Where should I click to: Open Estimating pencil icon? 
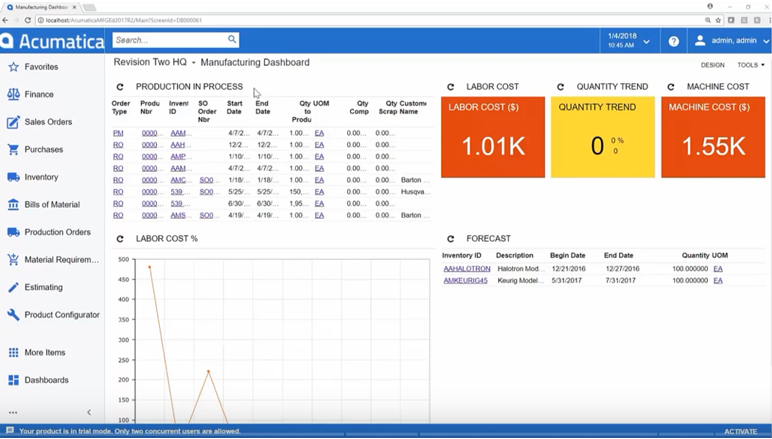tap(13, 287)
